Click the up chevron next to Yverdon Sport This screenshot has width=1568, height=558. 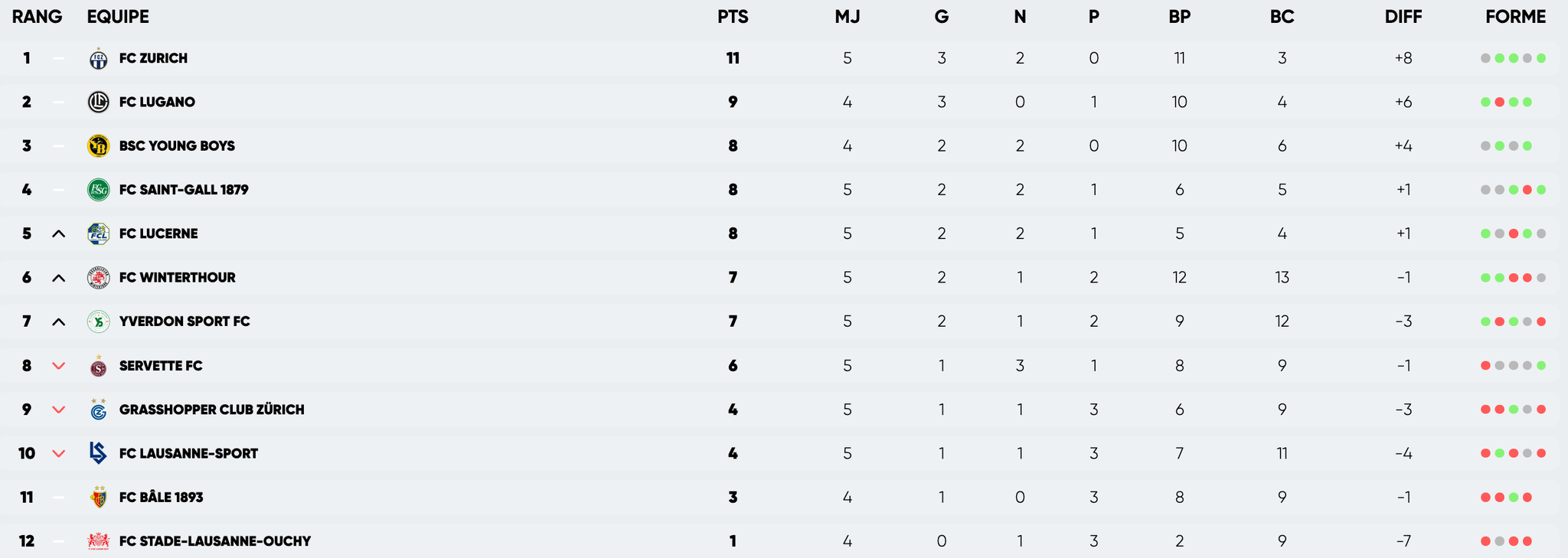(58, 322)
